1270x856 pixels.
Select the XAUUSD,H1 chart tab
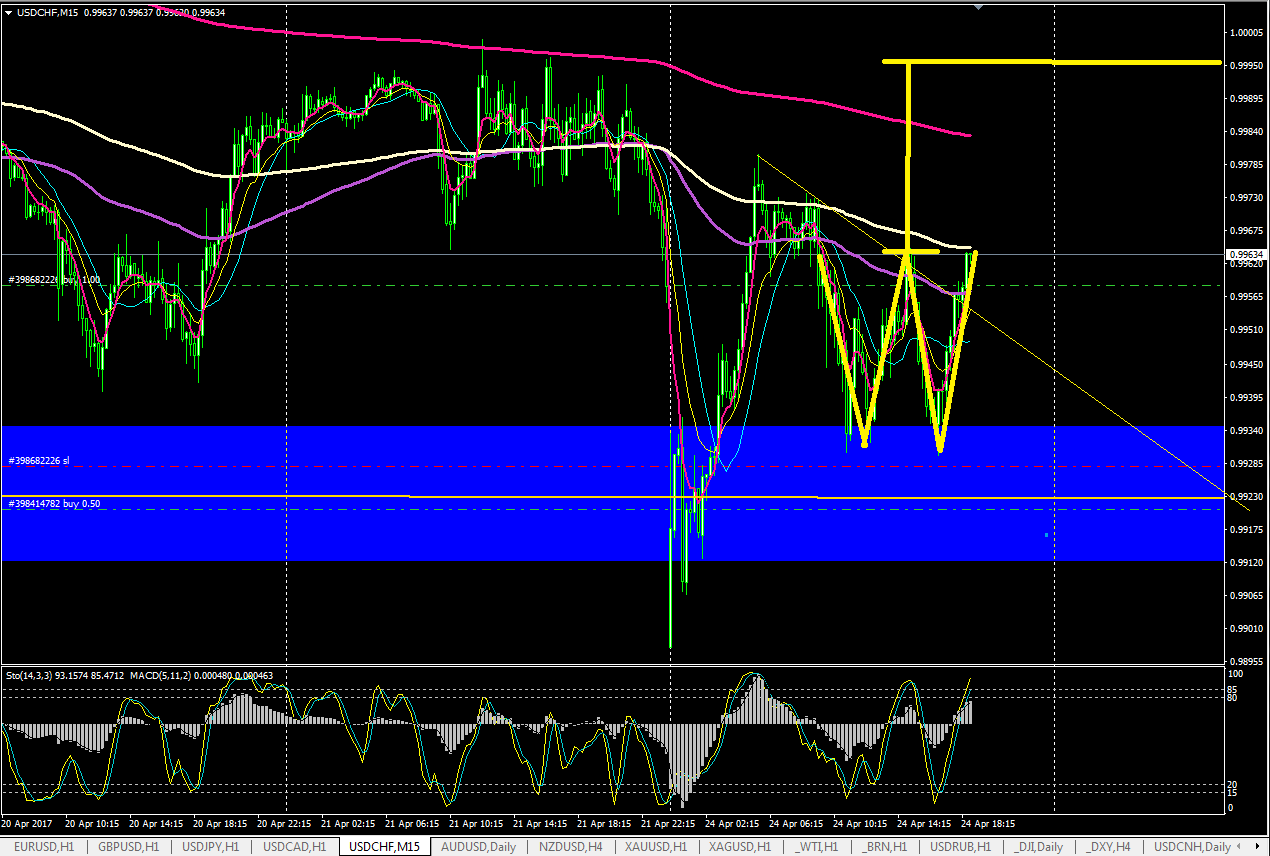[x=656, y=847]
